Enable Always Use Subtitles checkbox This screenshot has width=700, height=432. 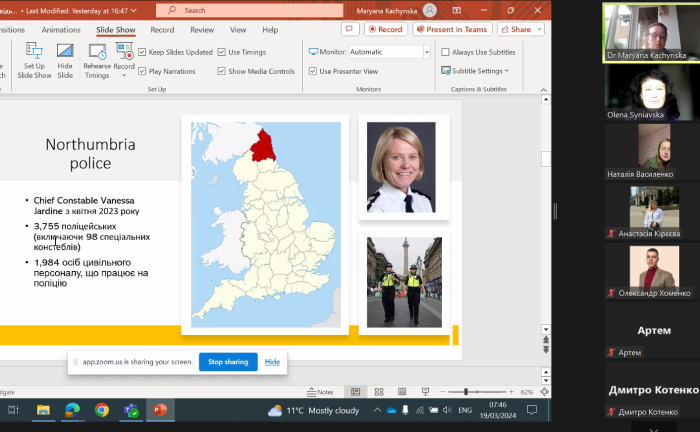445,52
